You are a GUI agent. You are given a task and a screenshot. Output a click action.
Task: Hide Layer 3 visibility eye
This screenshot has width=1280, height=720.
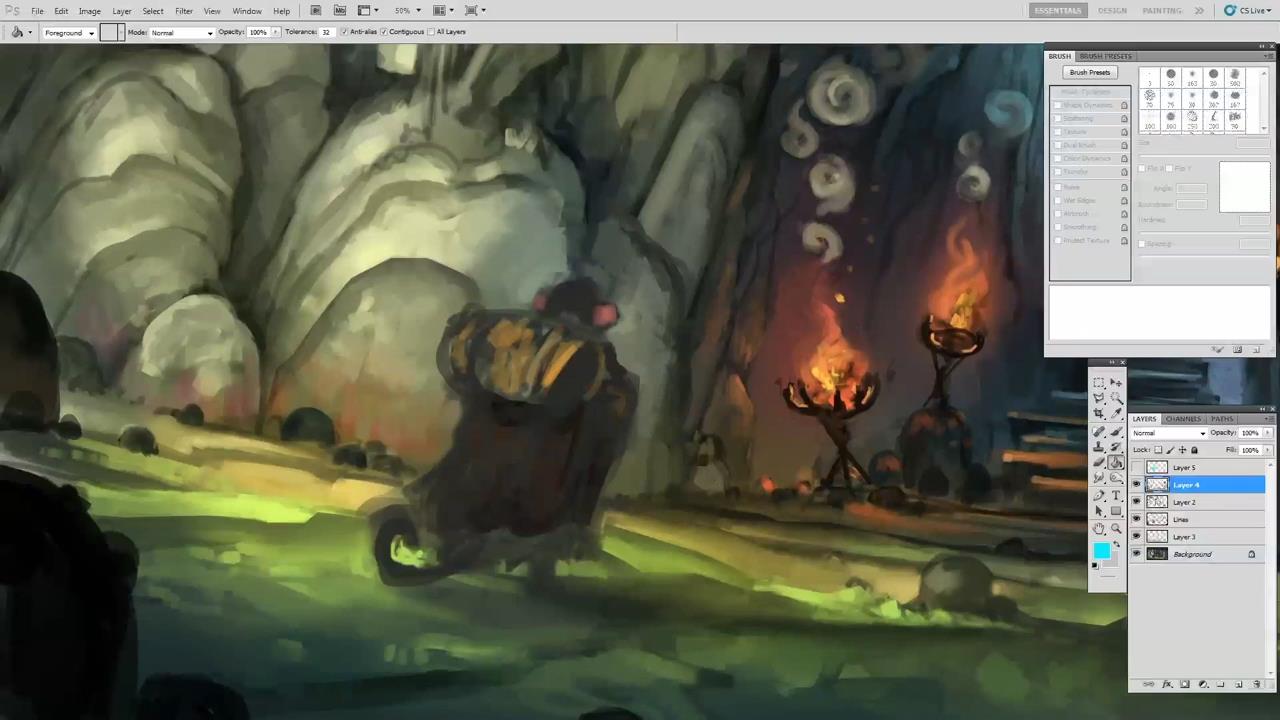pyautogui.click(x=1136, y=537)
